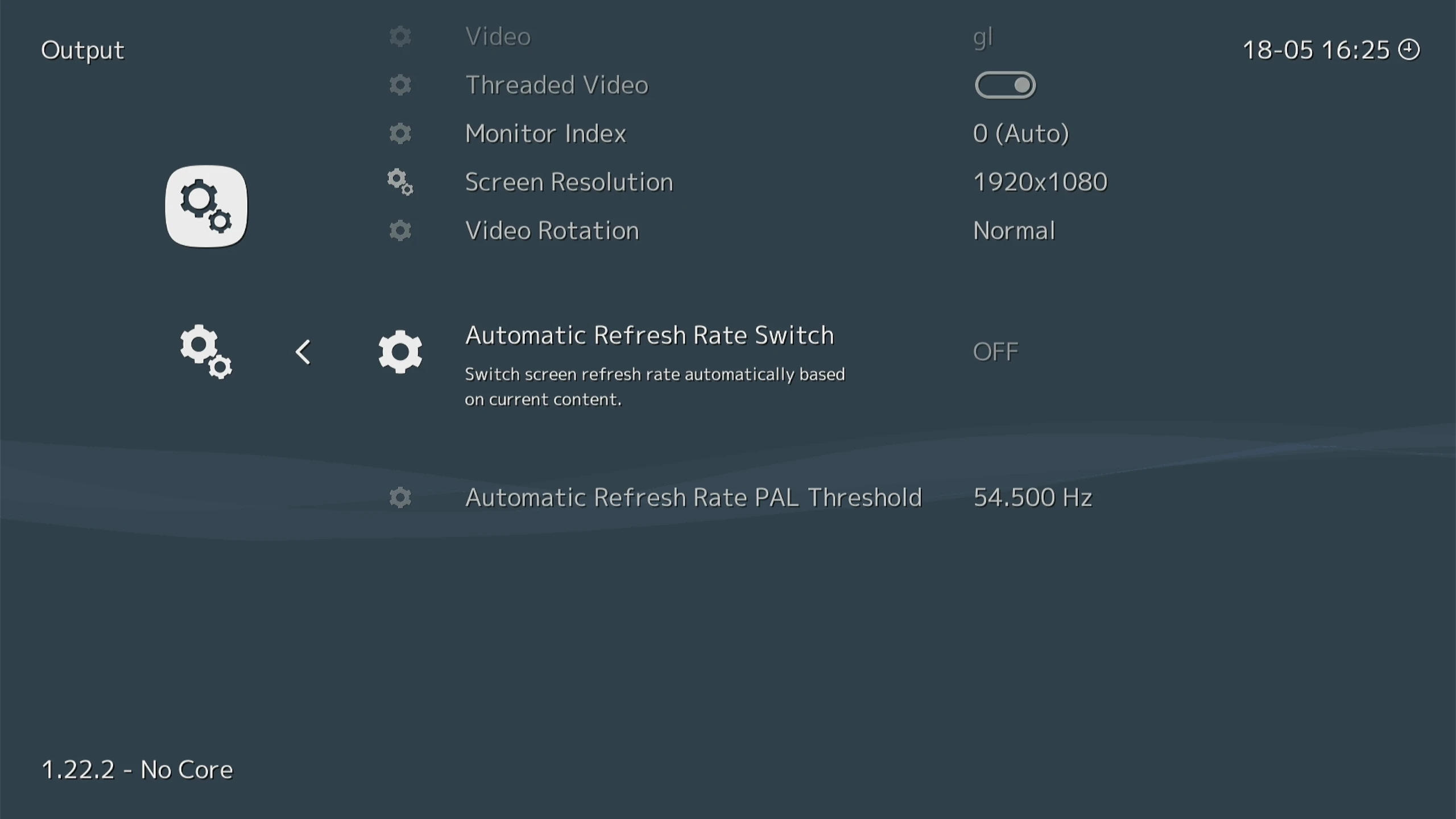This screenshot has width=1456, height=819.
Task: Select Automatic Refresh Rate Switch entry
Action: coord(650,335)
